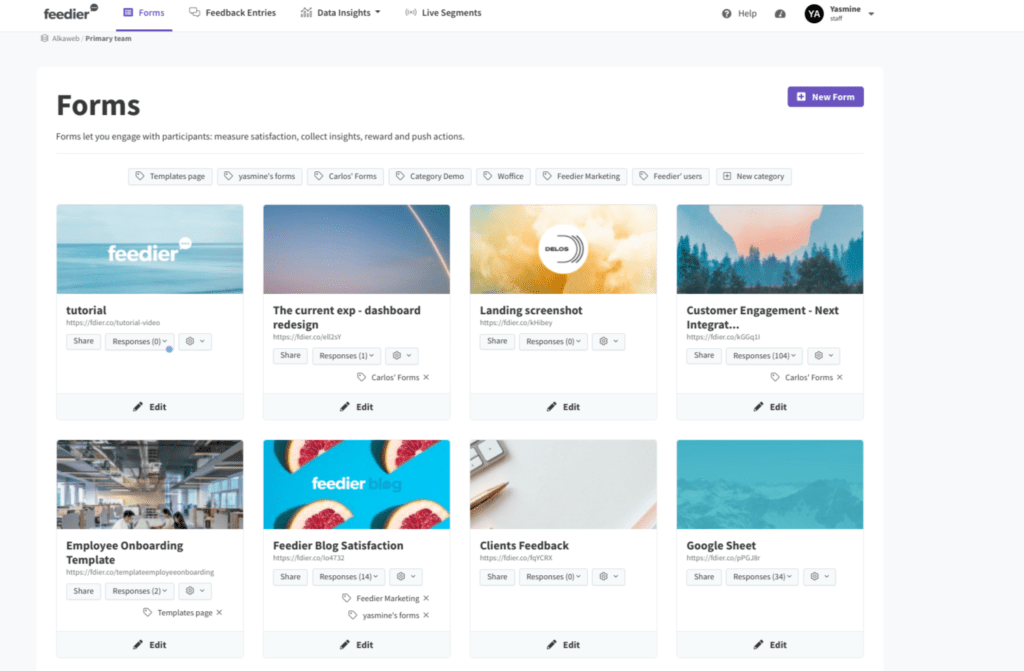
Task: Open settings gear for Landing screenshot
Action: pos(609,341)
